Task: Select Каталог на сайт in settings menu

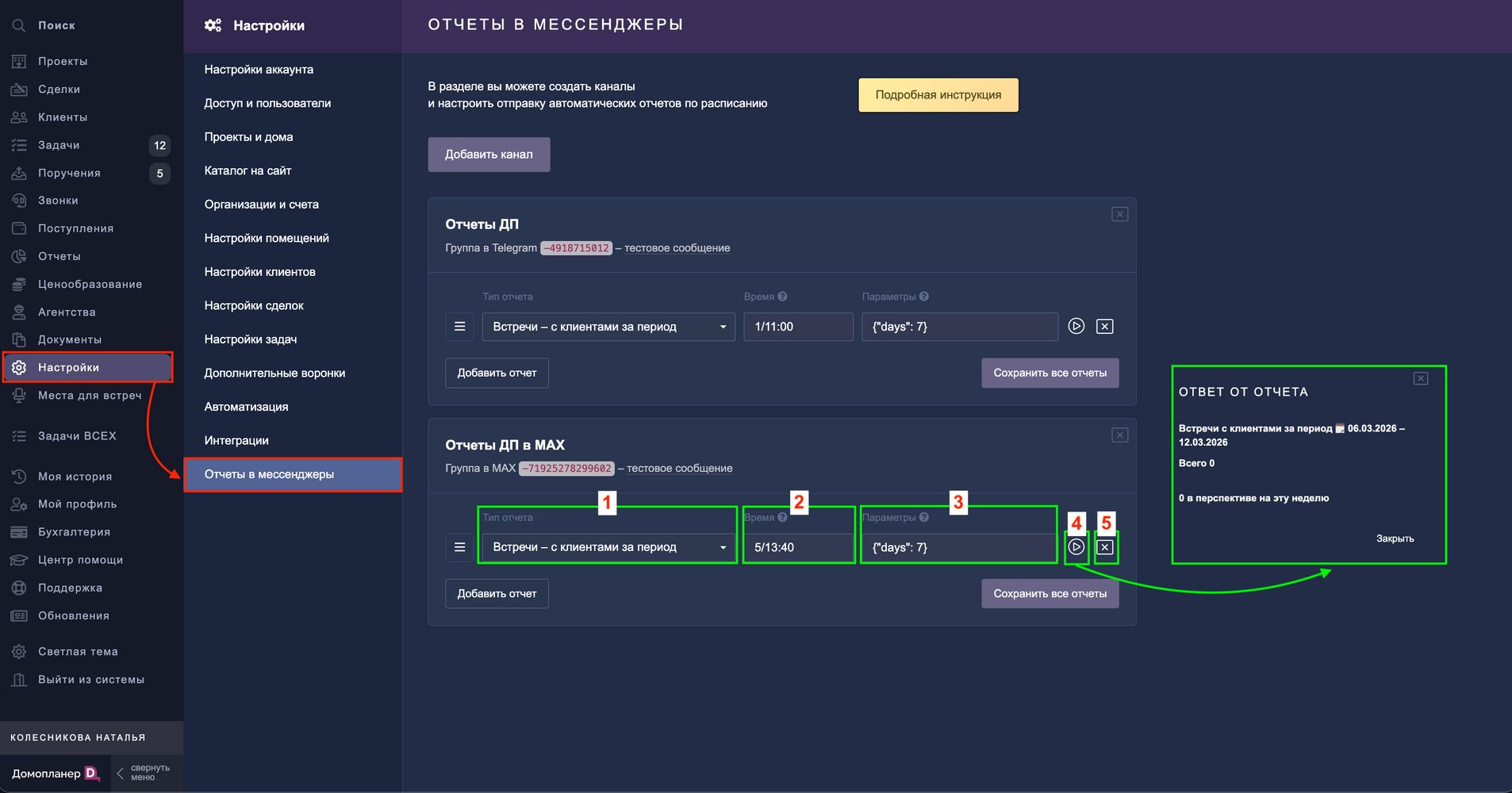Action: click(x=293, y=170)
